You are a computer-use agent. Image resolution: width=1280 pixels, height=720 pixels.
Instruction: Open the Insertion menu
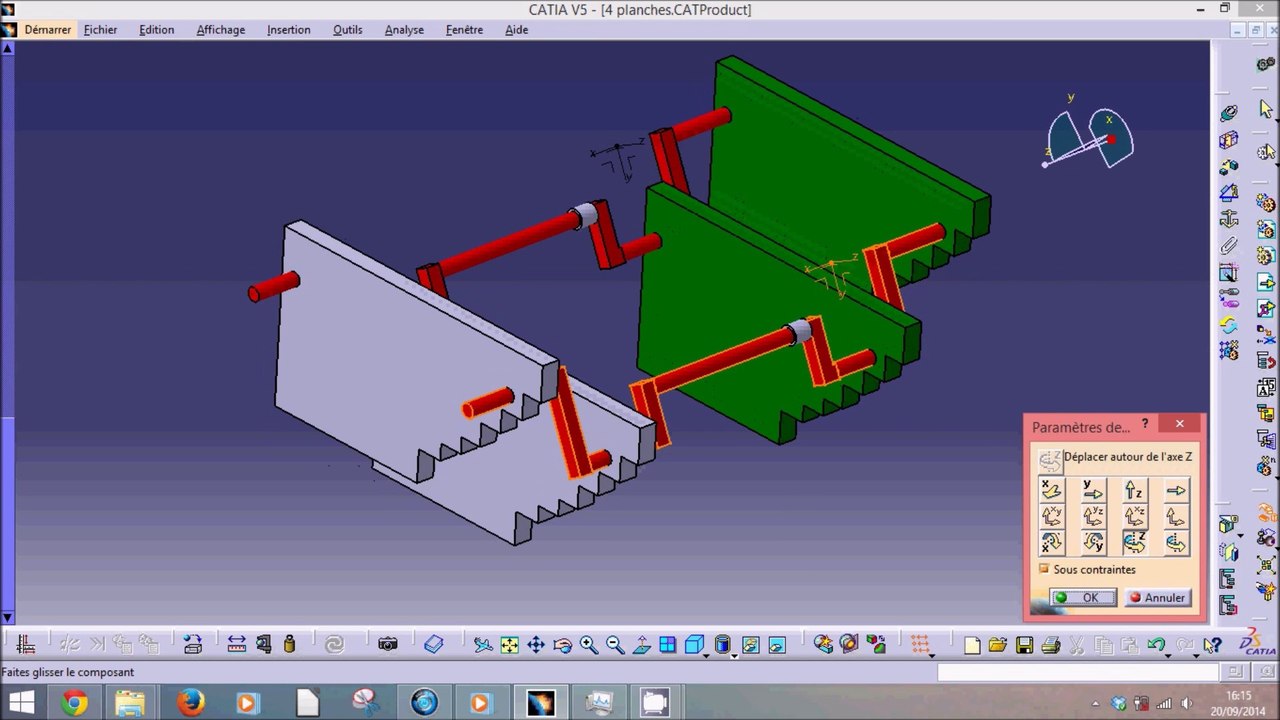click(288, 30)
